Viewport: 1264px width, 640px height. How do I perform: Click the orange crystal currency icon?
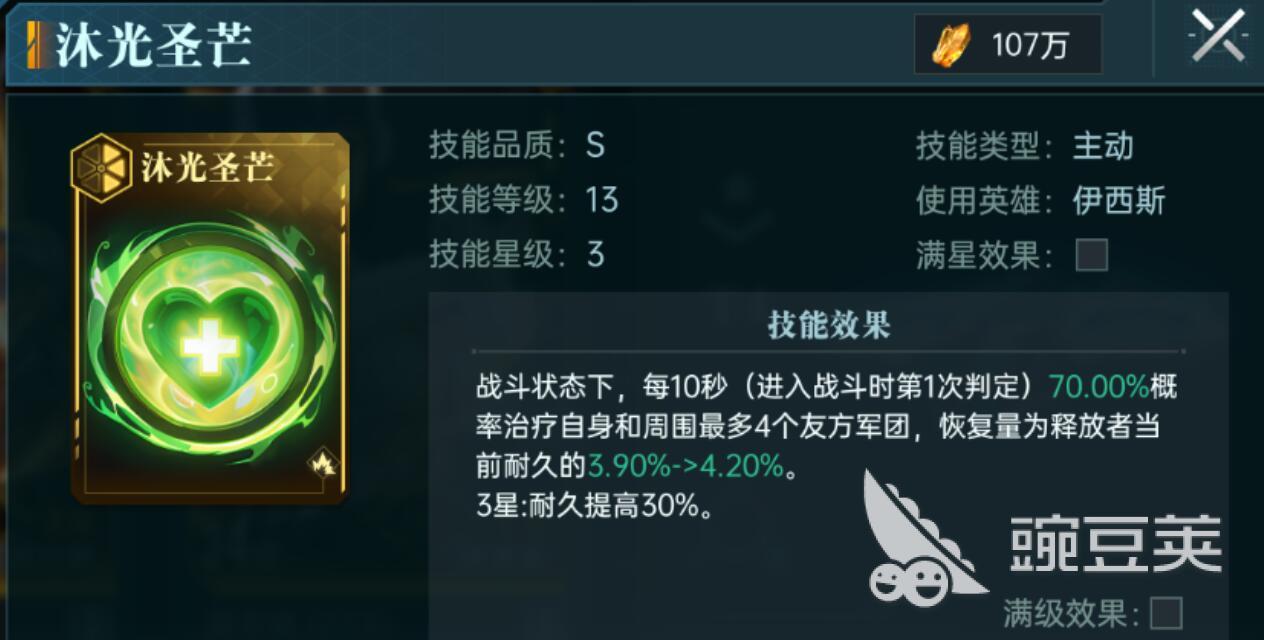point(950,44)
